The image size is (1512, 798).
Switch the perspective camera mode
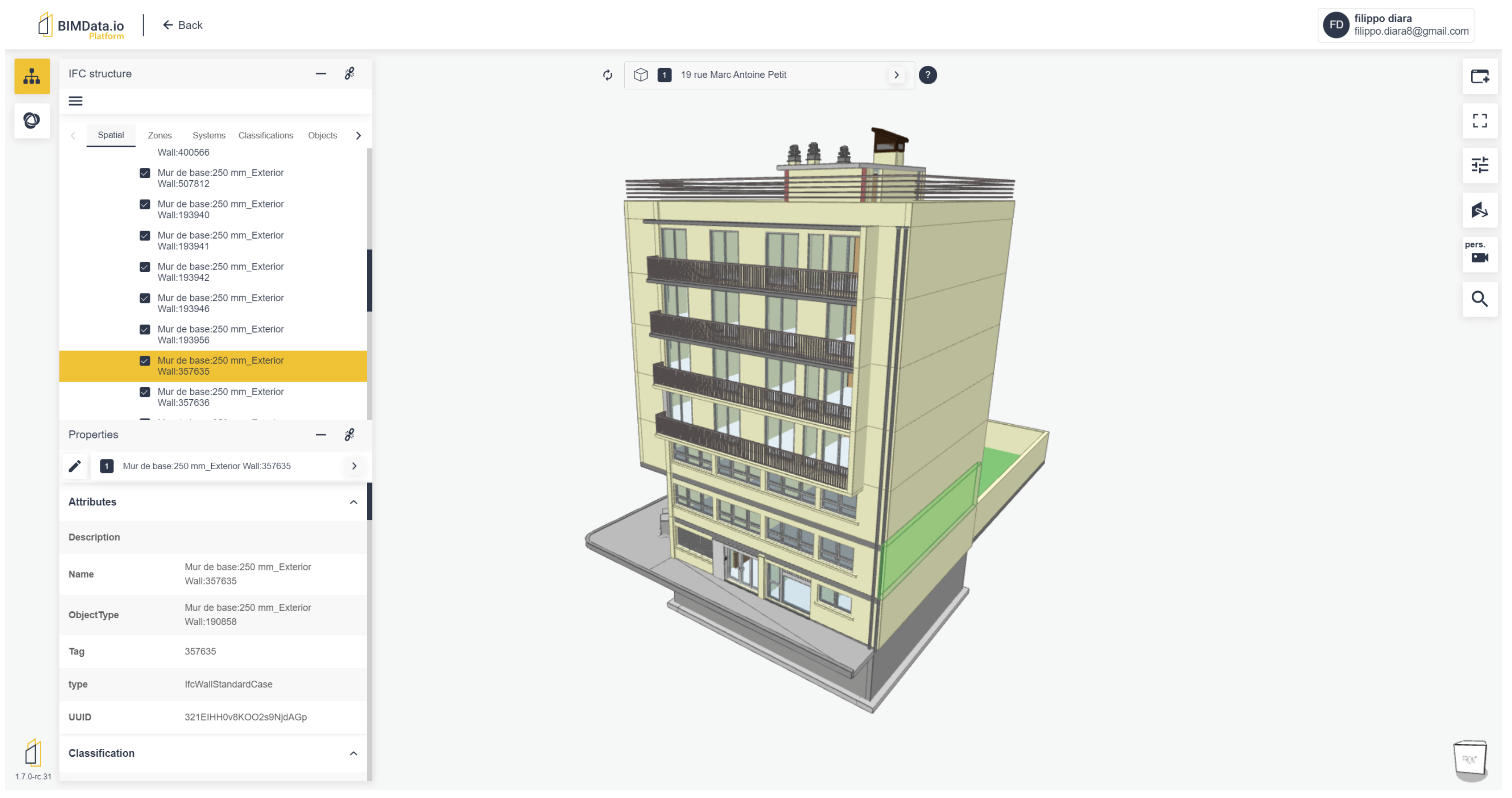click(x=1480, y=254)
